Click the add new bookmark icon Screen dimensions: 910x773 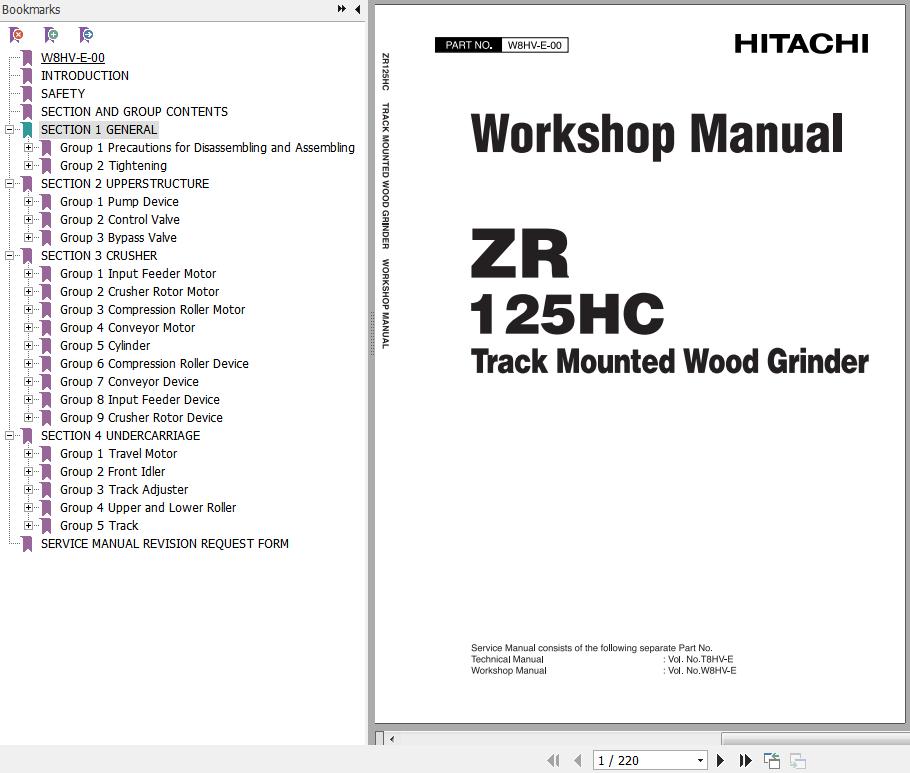pos(51,35)
